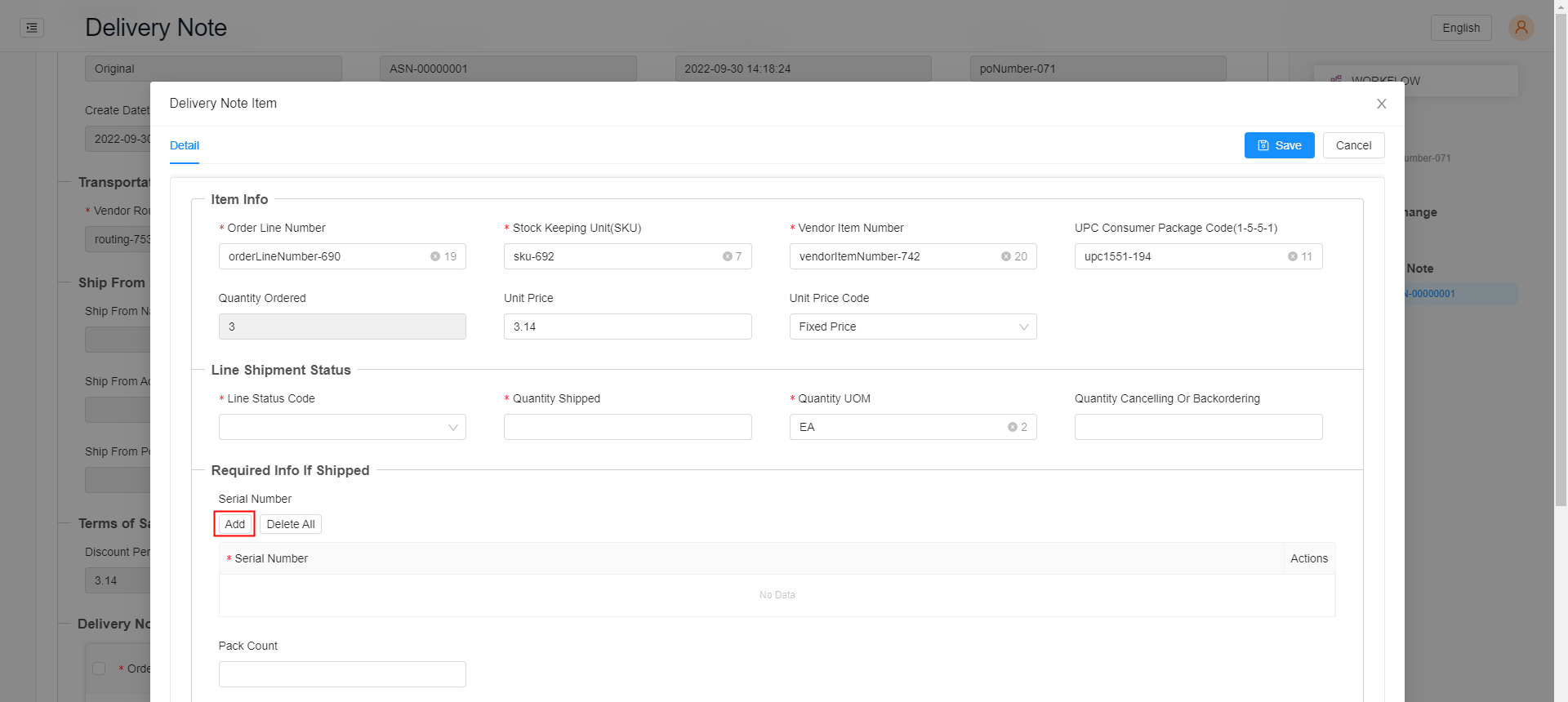This screenshot has height=702, width=1568.
Task: Click the Original field in background form
Action: 213,69
